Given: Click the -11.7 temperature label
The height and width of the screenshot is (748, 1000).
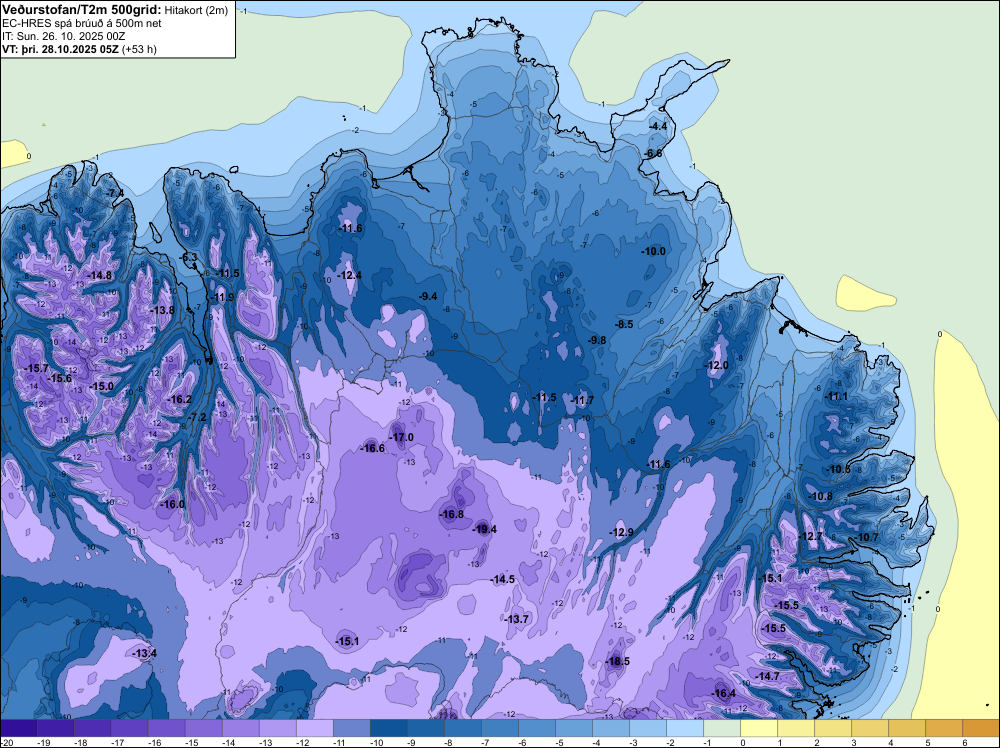Looking at the screenshot, I should point(582,400).
